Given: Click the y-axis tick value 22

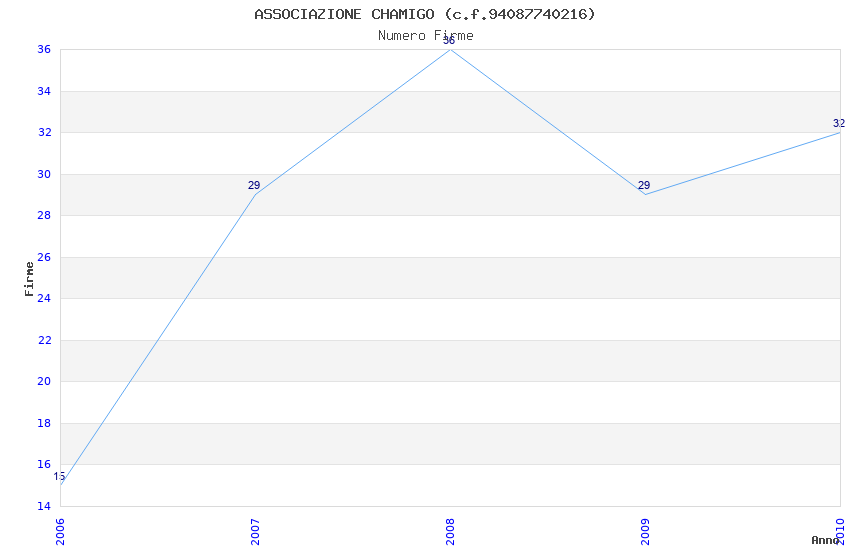Looking at the screenshot, I should (44, 340).
